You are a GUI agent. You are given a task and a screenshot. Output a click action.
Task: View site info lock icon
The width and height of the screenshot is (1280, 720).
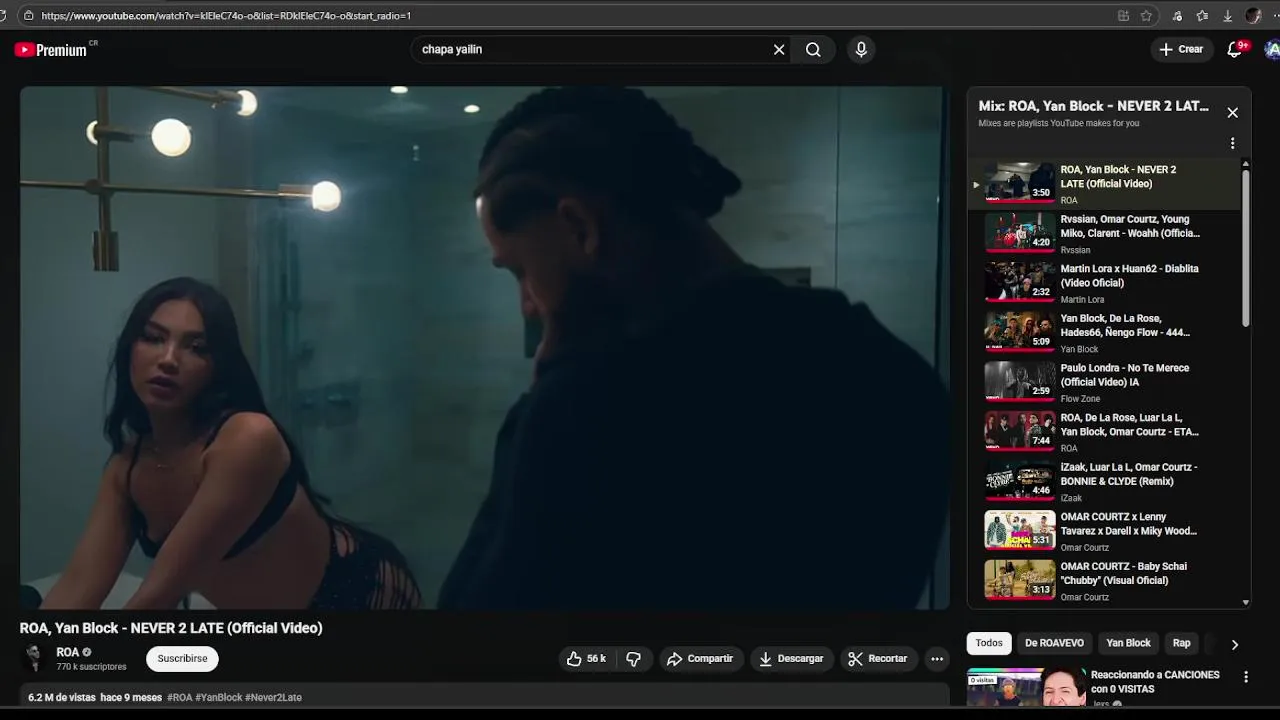click(28, 16)
